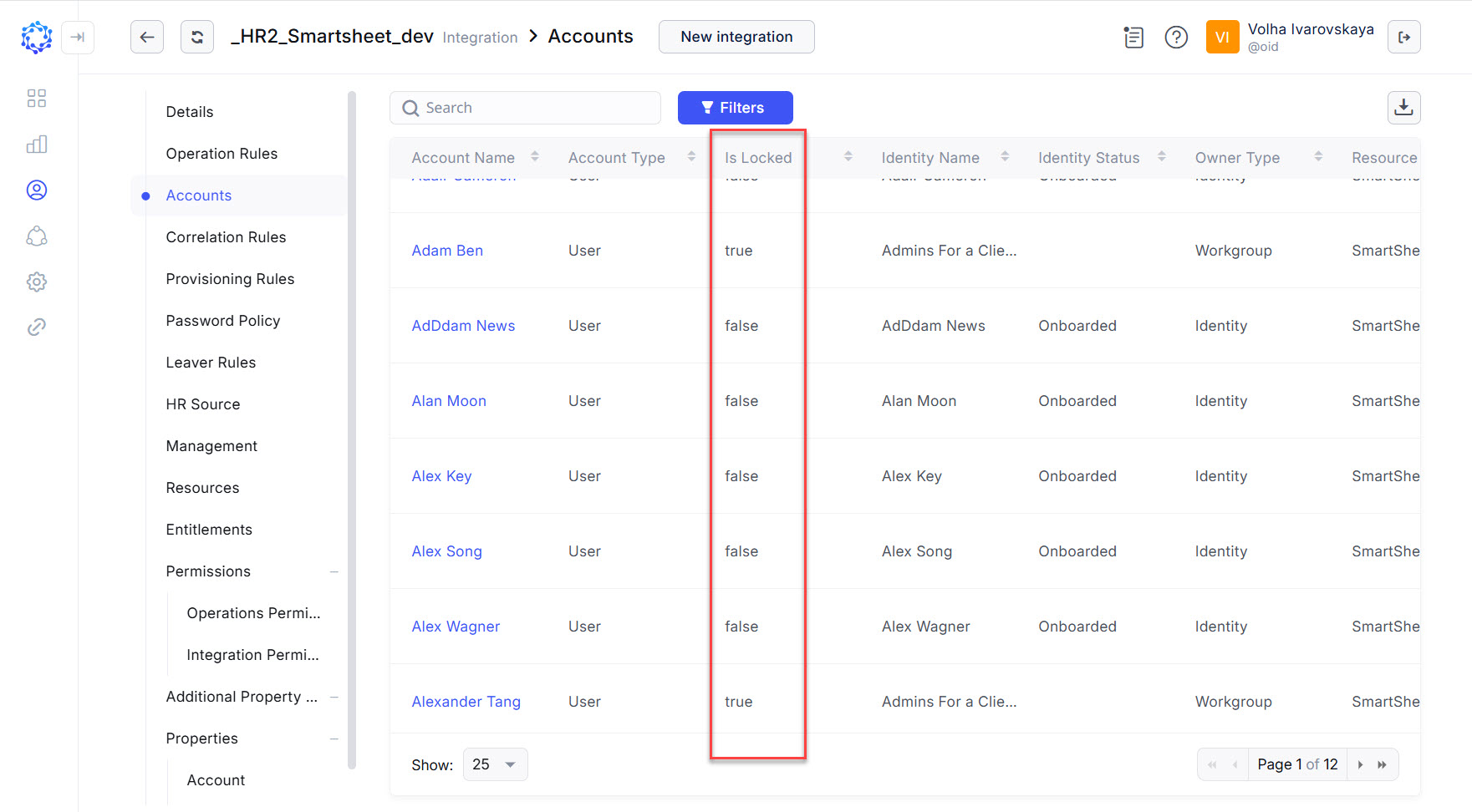
Task: Collapse the Permissions section
Action: (x=335, y=571)
